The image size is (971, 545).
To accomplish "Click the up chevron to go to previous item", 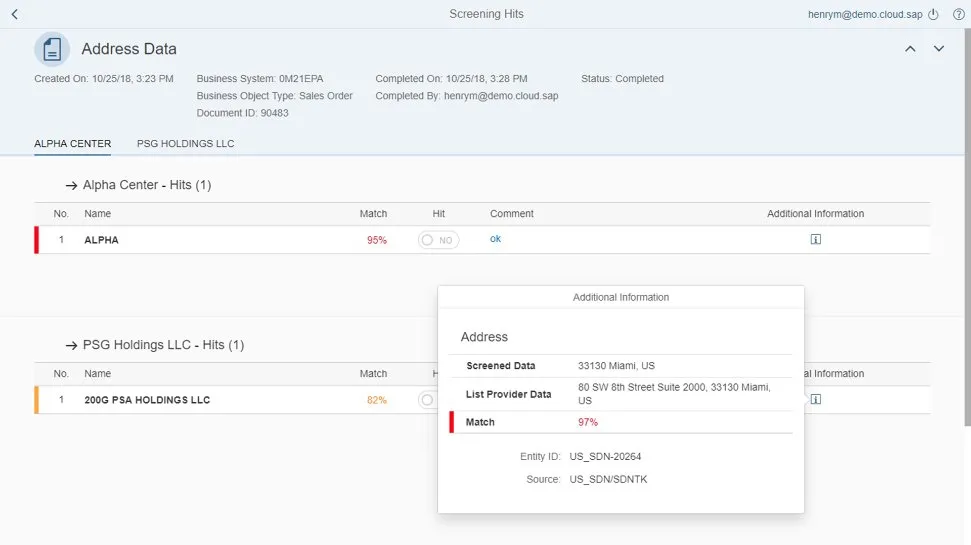I will [910, 49].
